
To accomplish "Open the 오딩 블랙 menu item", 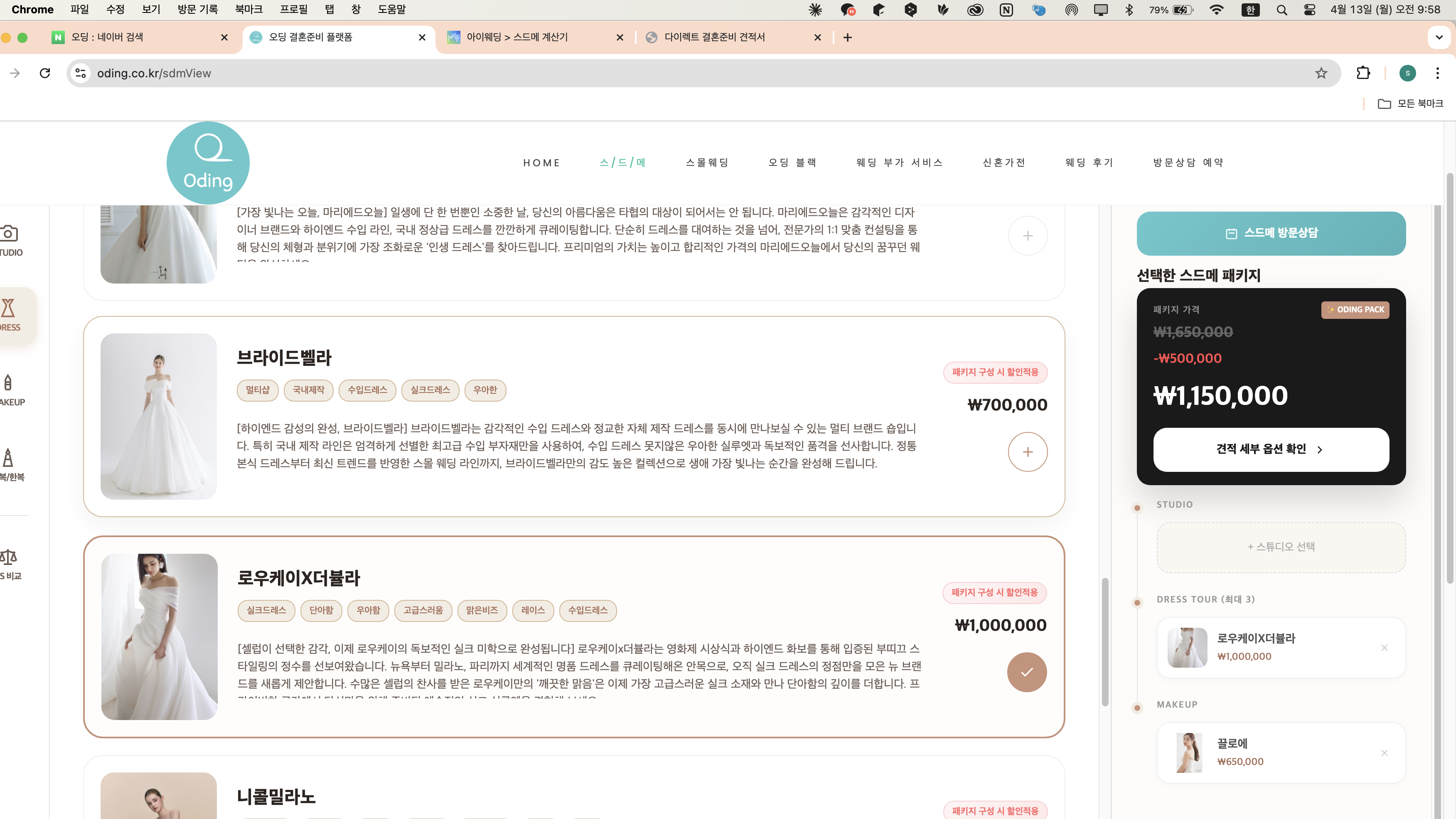I will click(x=792, y=162).
